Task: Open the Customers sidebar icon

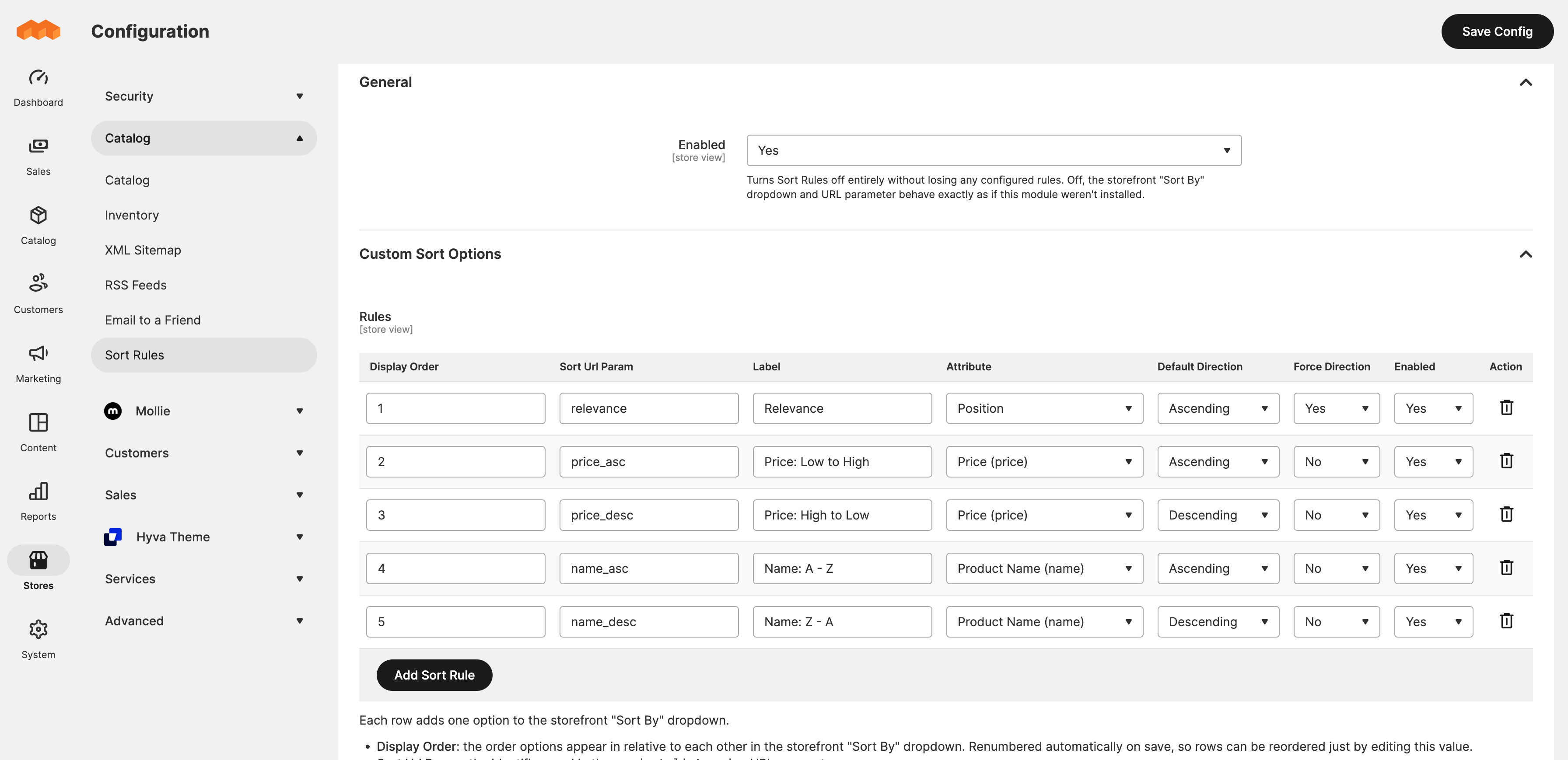Action: (x=38, y=282)
